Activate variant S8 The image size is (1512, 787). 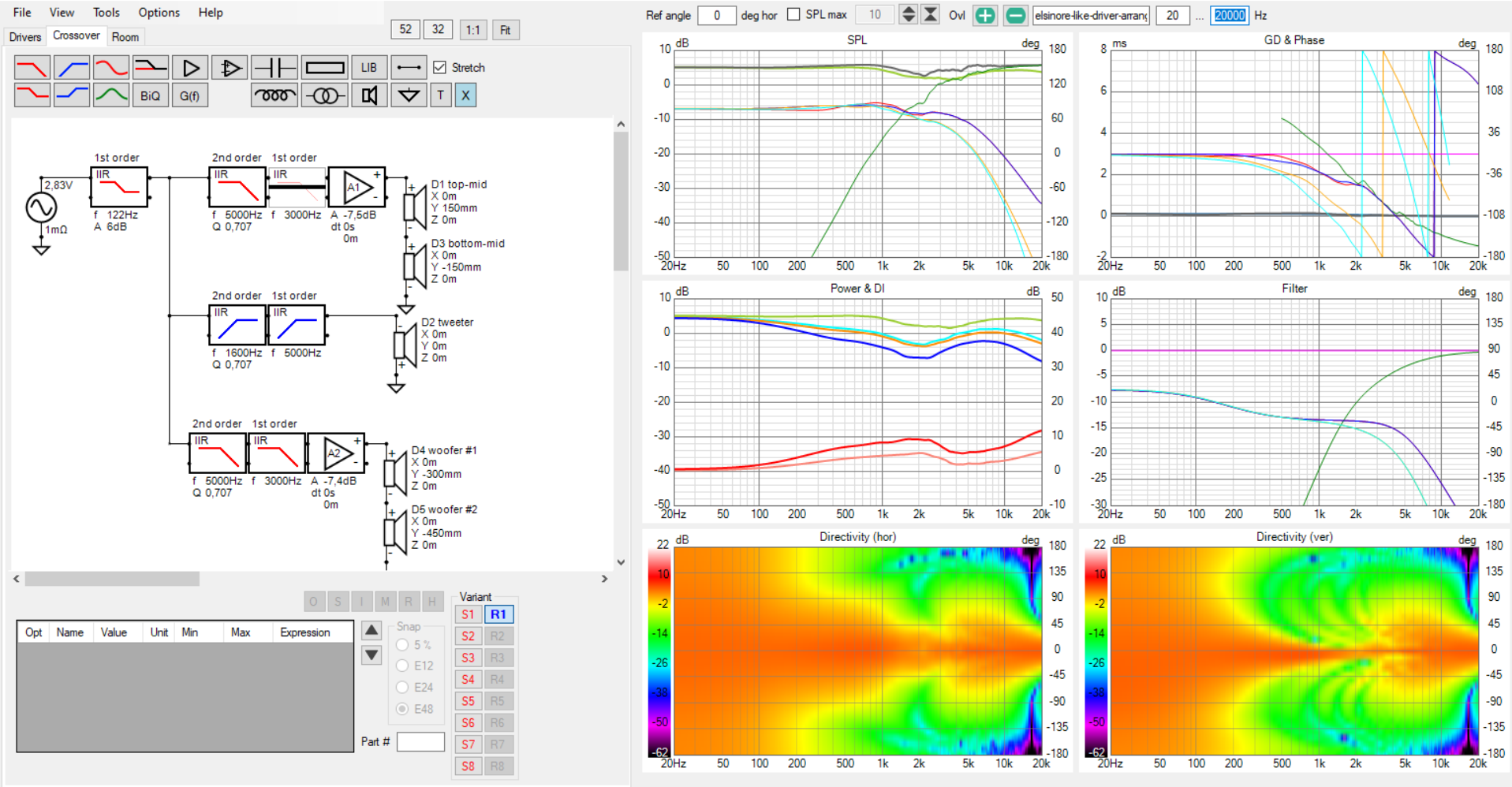pos(469,766)
